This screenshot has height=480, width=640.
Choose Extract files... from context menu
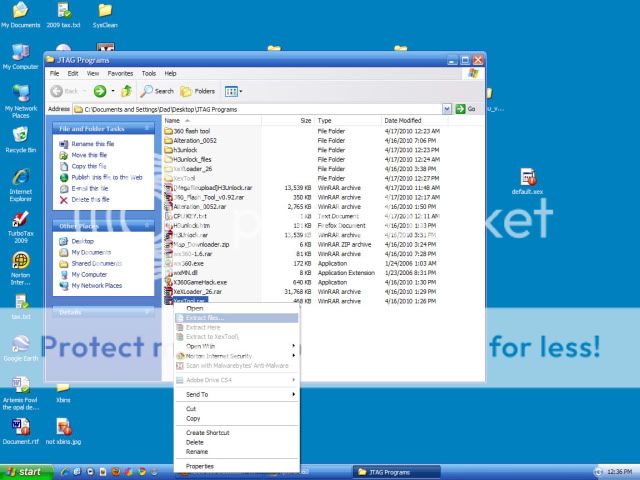[x=205, y=318]
